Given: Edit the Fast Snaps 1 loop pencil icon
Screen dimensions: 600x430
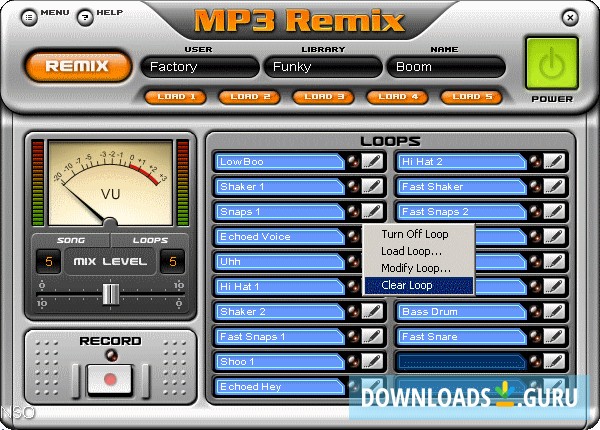Looking at the screenshot, I should [x=372, y=337].
